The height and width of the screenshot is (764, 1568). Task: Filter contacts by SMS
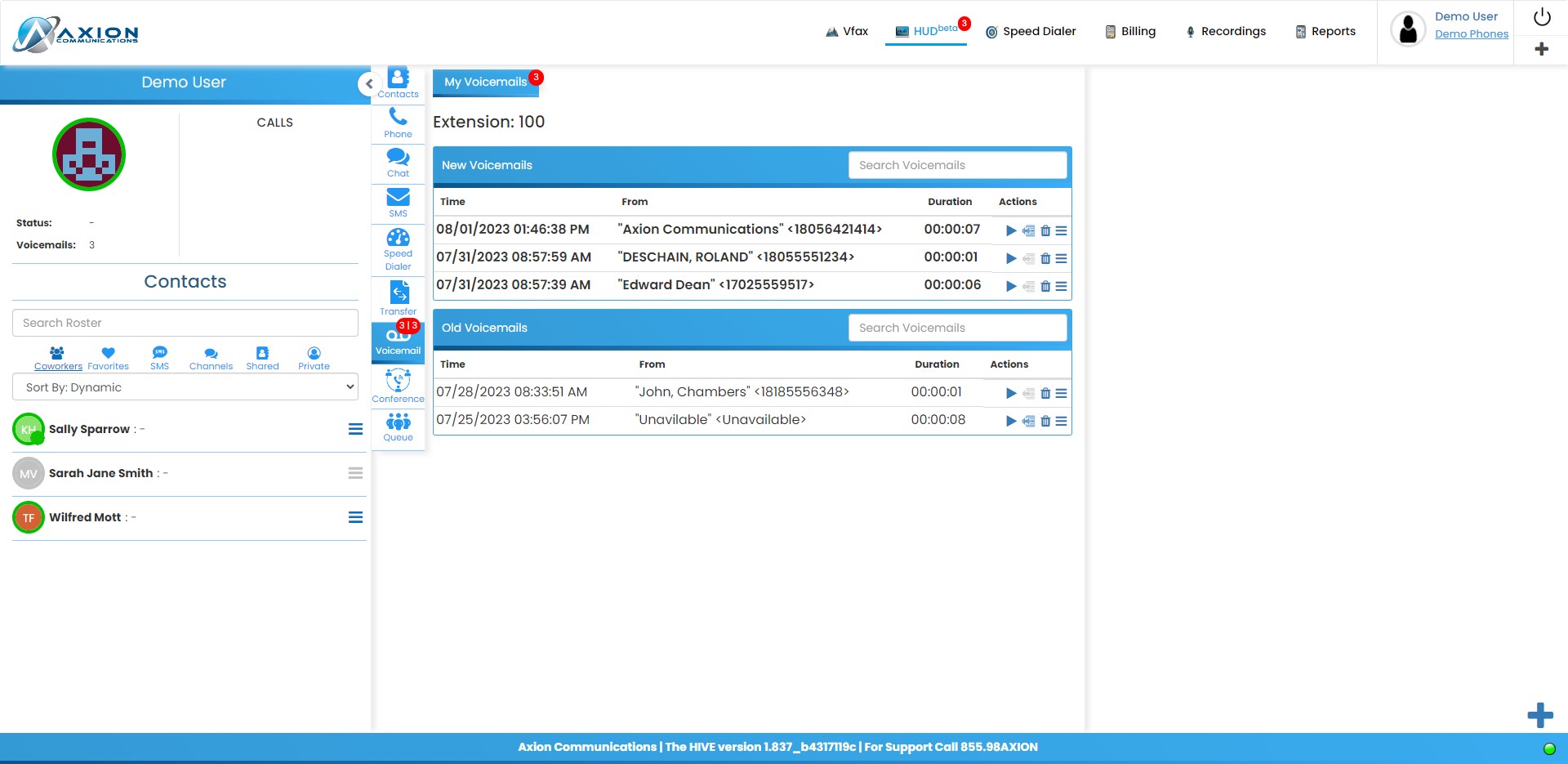(159, 359)
